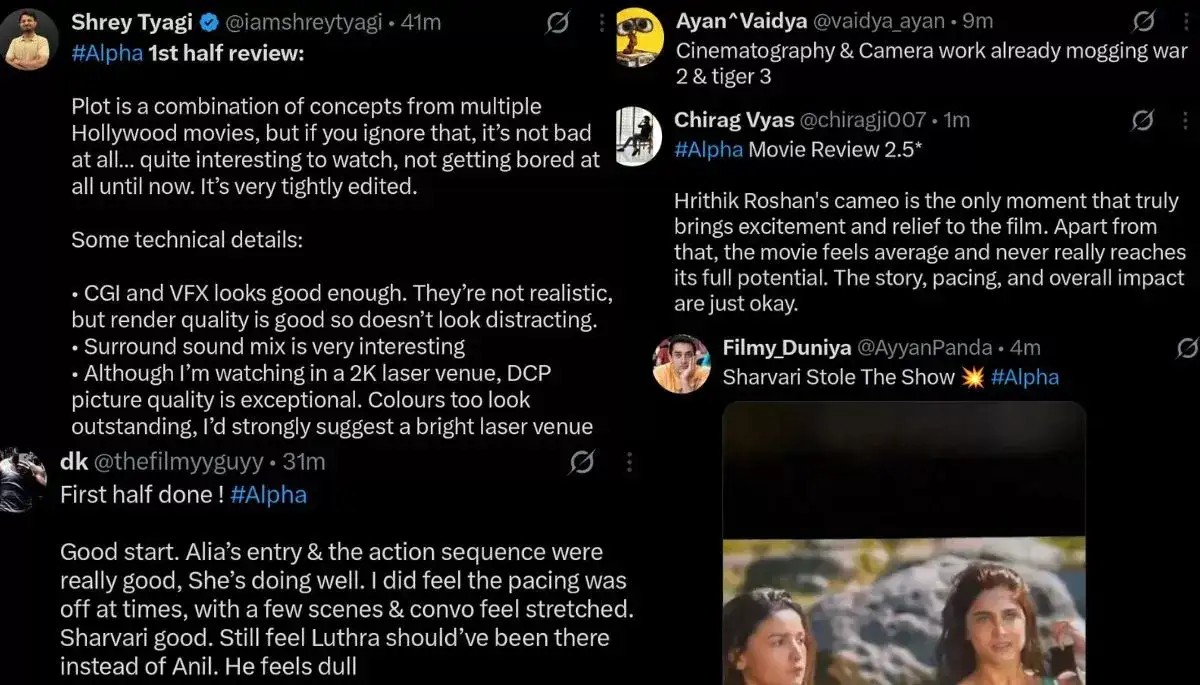1200x685 pixels.
Task: Open the image in Filmy_Duniya's tweet
Action: pos(903,543)
